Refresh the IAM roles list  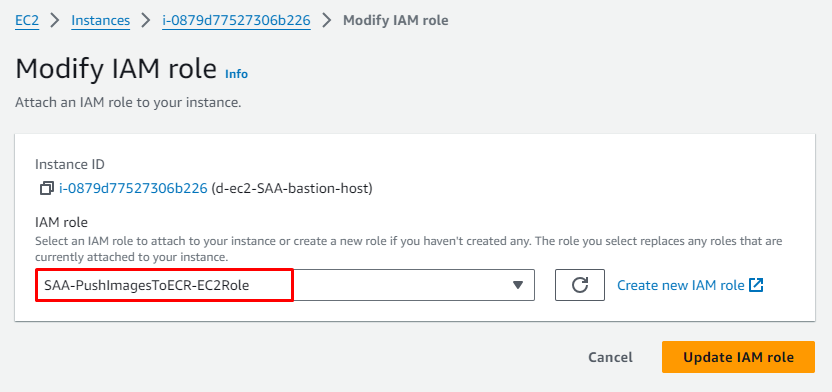coord(579,285)
